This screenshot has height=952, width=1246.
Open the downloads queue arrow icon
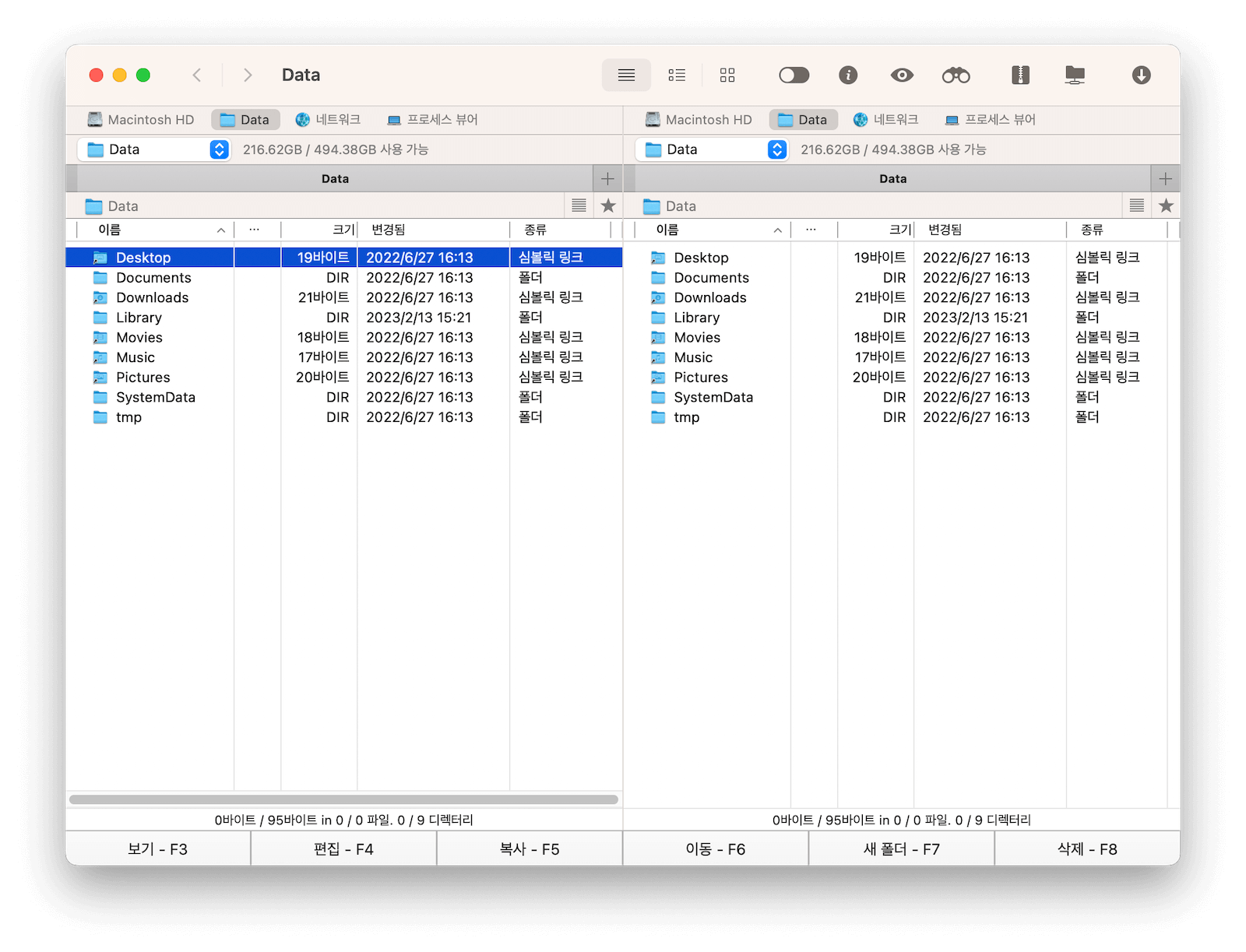tap(1141, 75)
